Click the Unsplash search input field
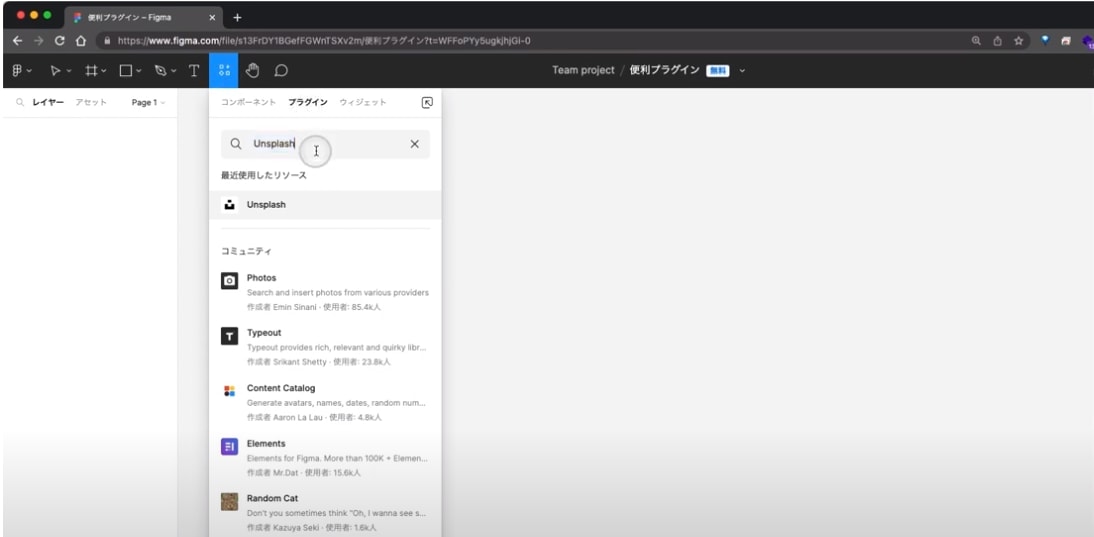The image size is (1094, 537). (325, 144)
